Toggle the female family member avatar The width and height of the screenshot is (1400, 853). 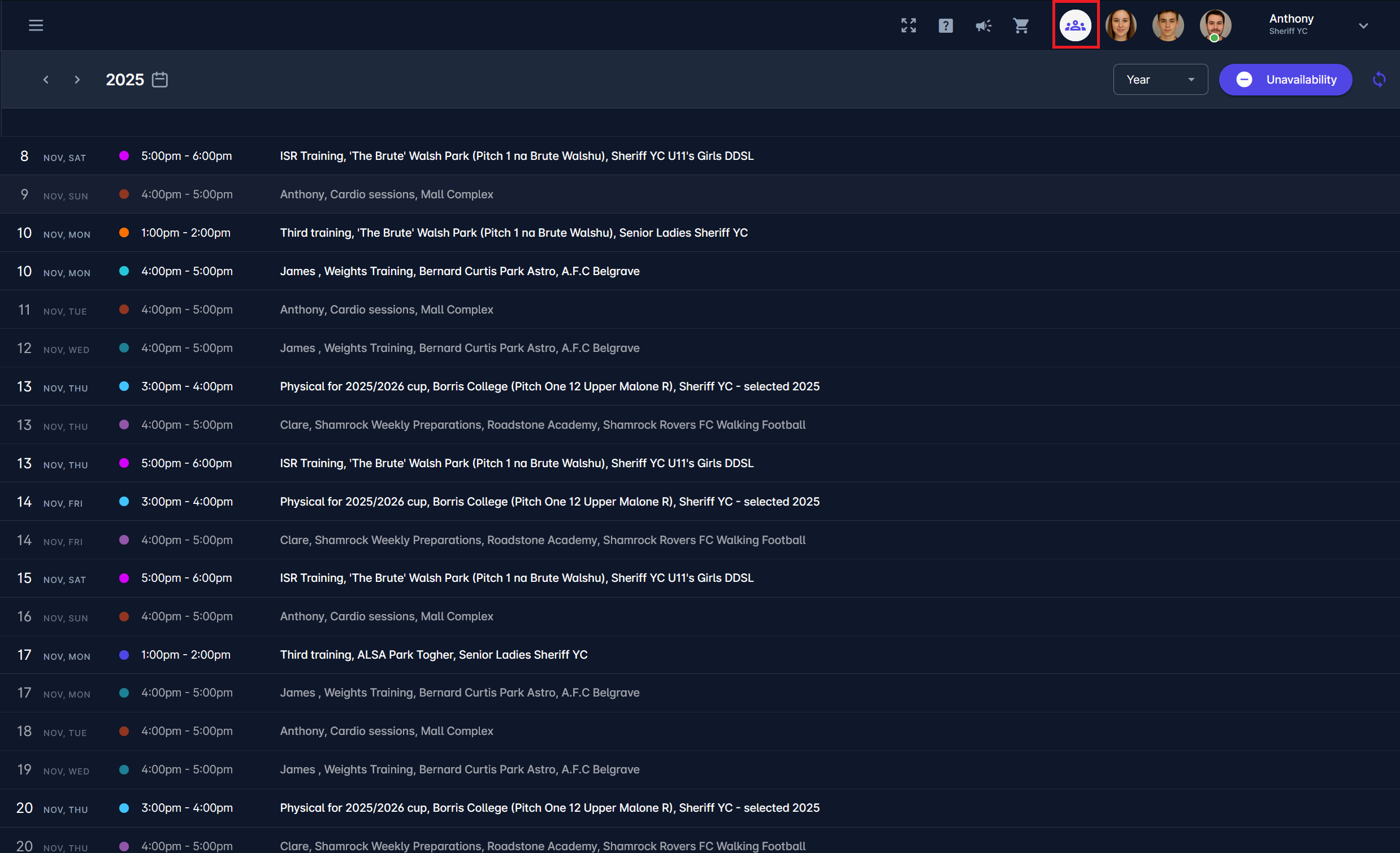pos(1120,25)
